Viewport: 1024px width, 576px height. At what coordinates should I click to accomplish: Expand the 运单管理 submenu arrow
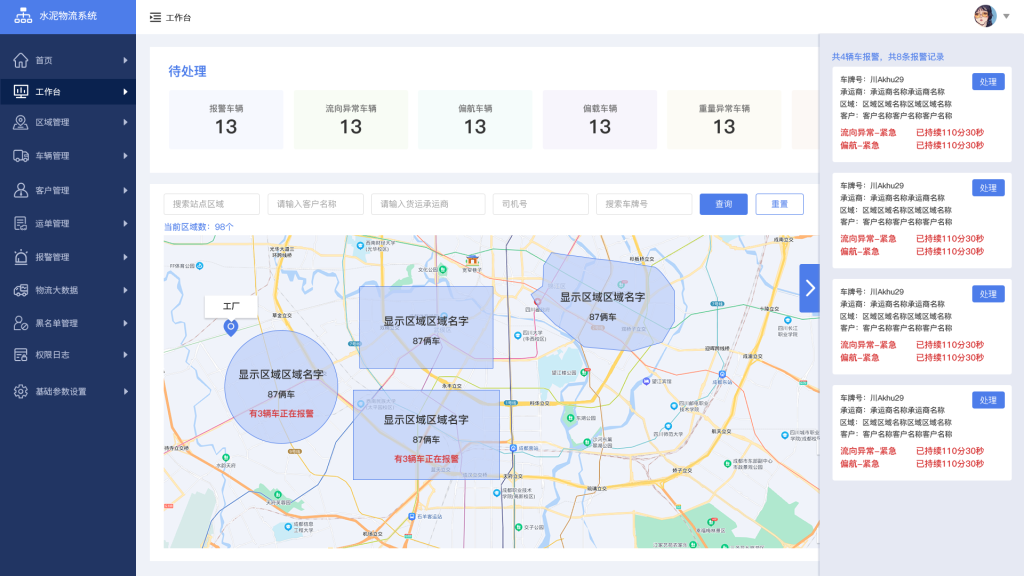125,223
